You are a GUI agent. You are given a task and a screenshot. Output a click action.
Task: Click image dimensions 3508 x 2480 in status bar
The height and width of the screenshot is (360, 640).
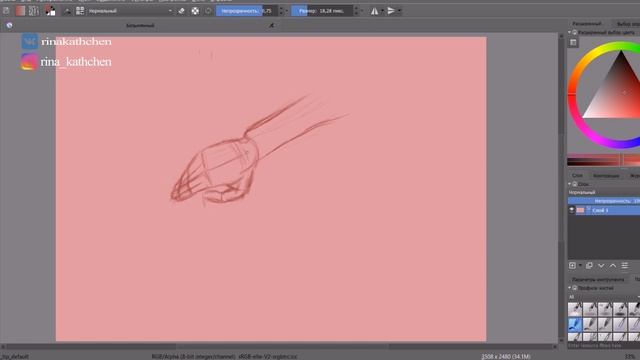[x=506, y=357]
